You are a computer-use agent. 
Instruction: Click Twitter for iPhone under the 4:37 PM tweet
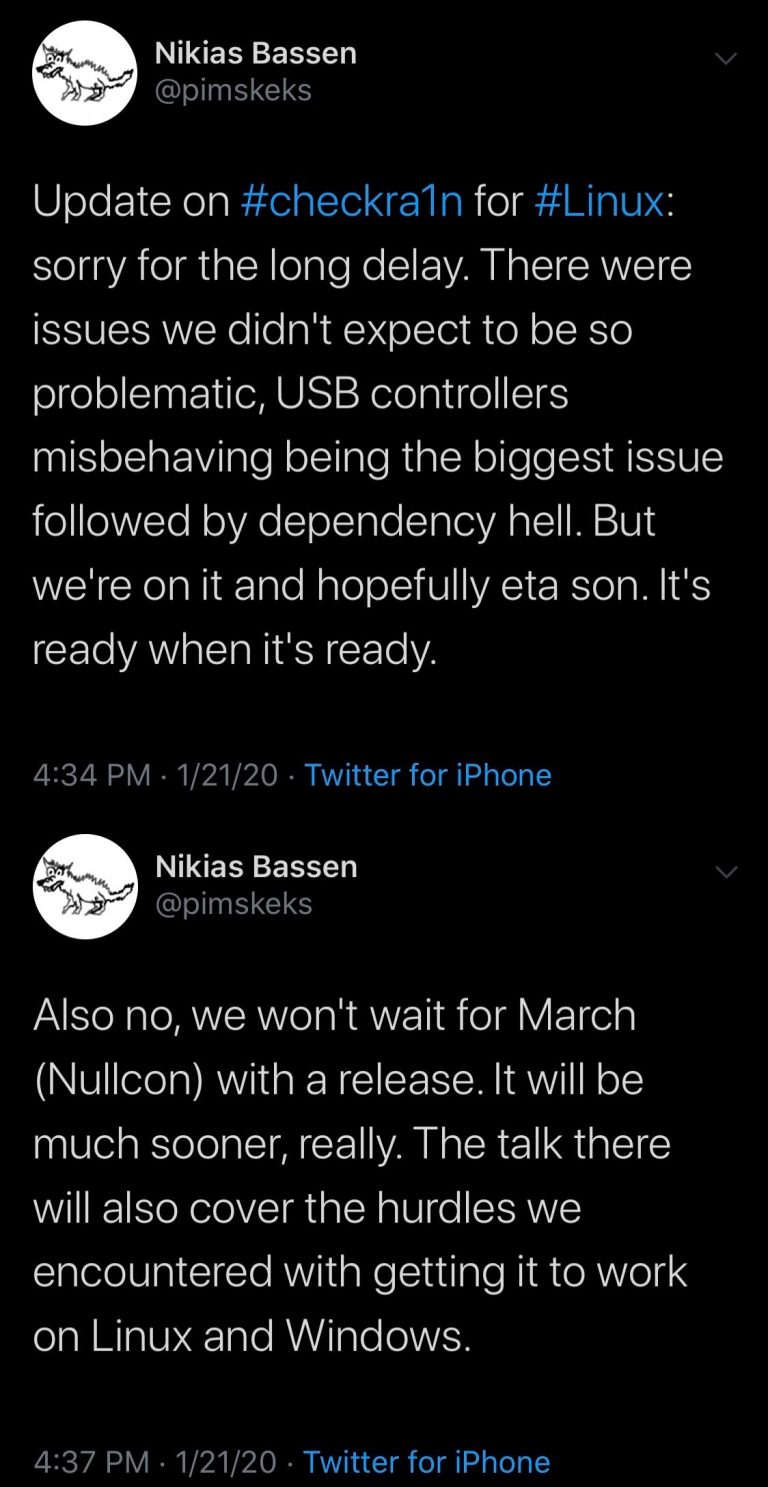point(426,1462)
